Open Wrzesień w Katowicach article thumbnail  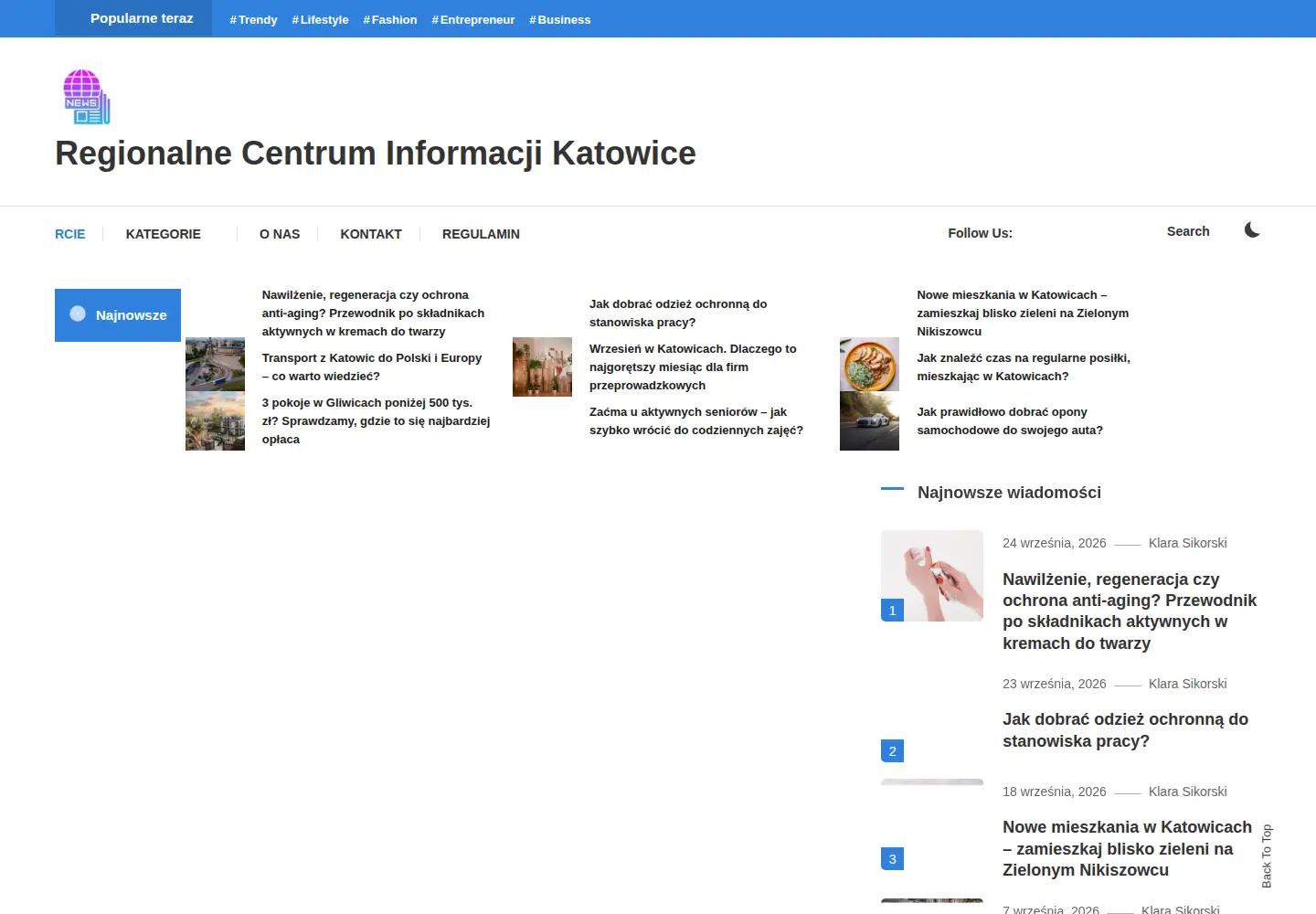pyautogui.click(x=542, y=367)
